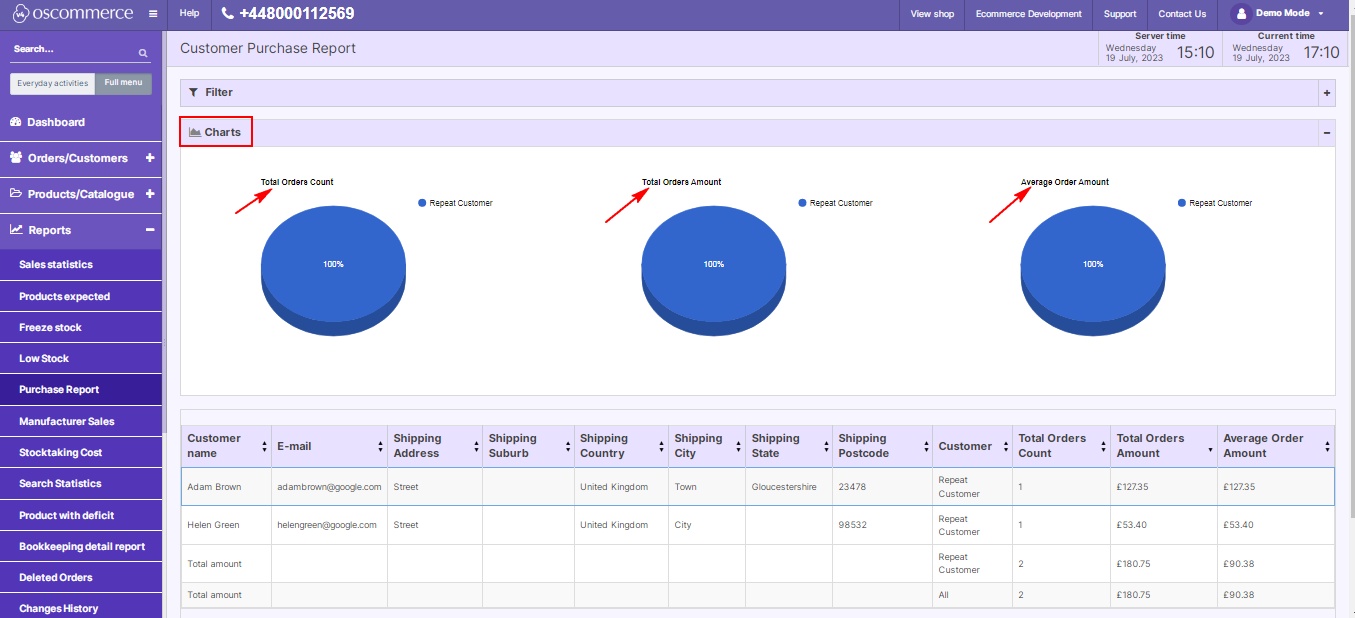Image resolution: width=1355 pixels, height=618 pixels.
Task: Collapse the Charts panel with minus
Action: click(x=1327, y=133)
